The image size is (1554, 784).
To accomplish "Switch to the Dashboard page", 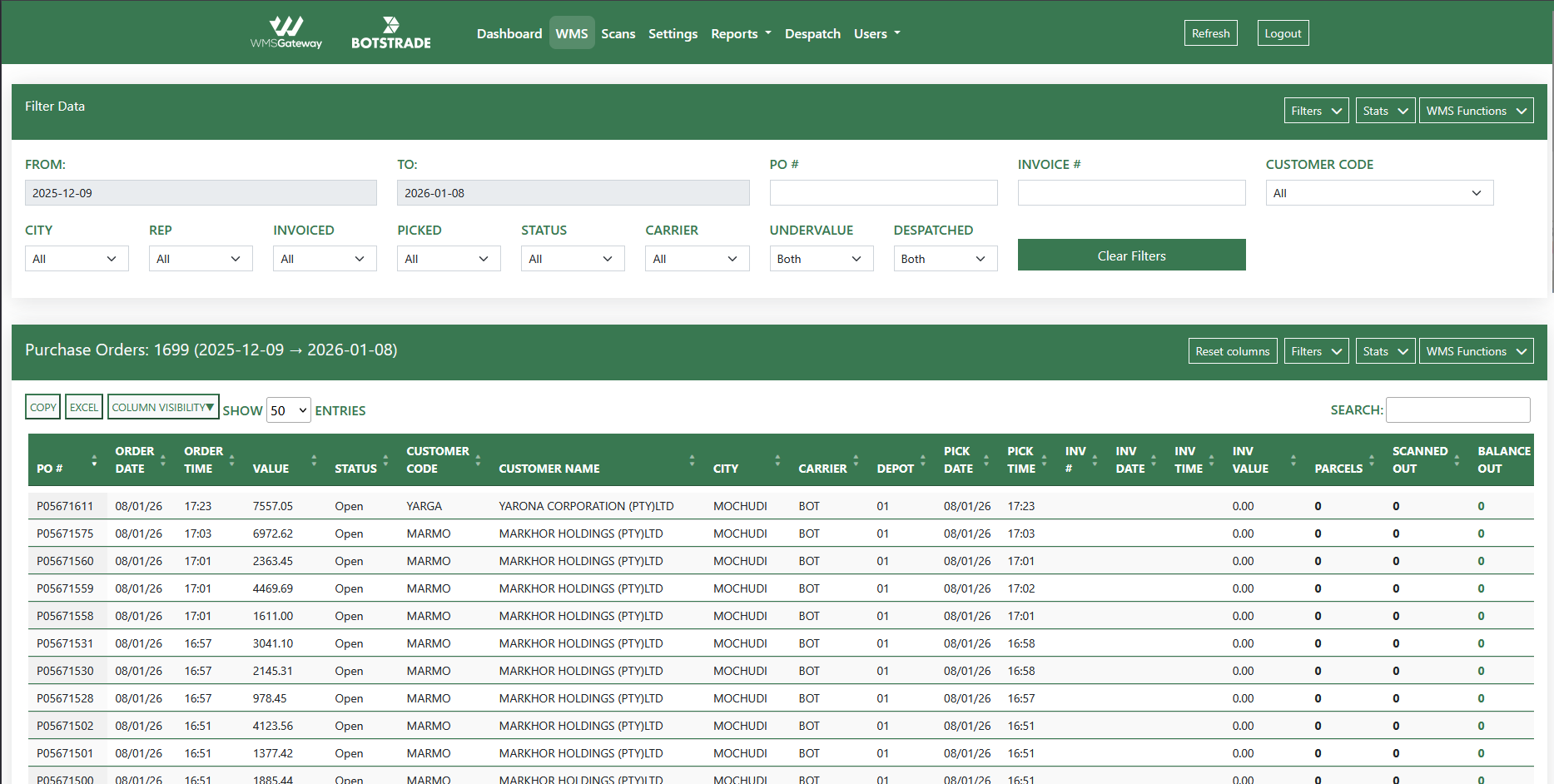I will pos(509,33).
